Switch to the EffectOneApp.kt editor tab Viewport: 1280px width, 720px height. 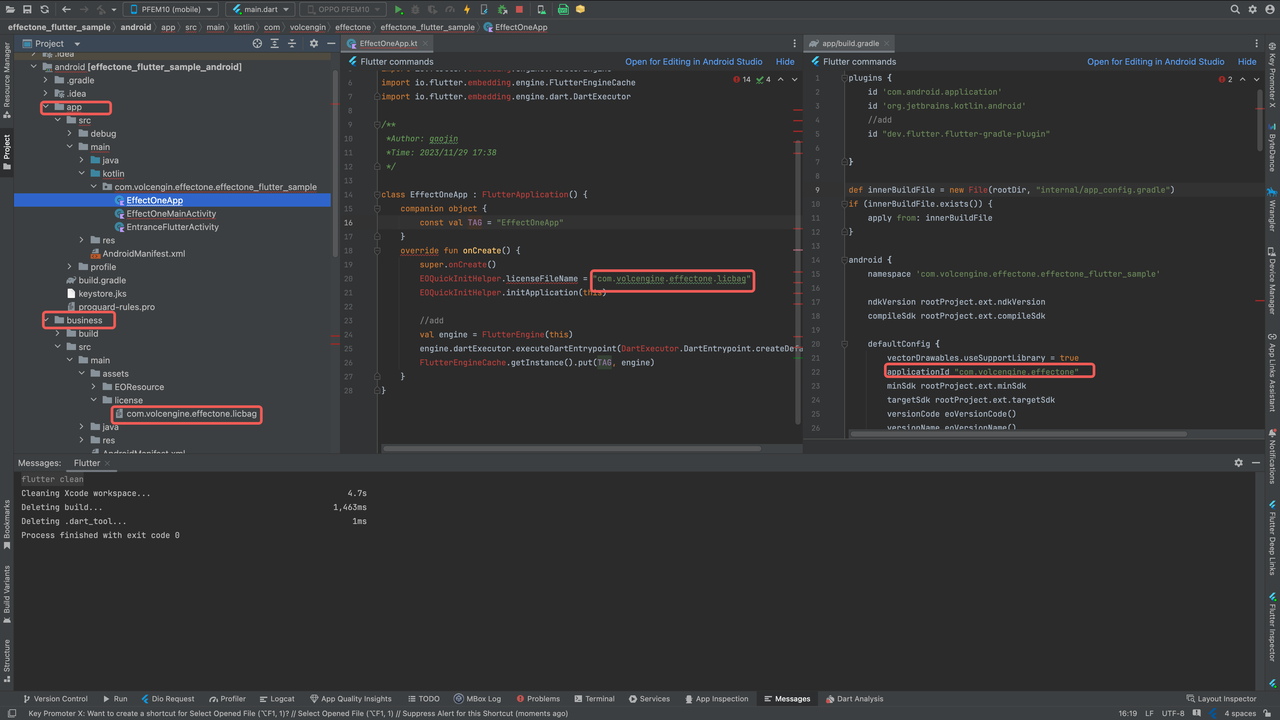pos(388,43)
